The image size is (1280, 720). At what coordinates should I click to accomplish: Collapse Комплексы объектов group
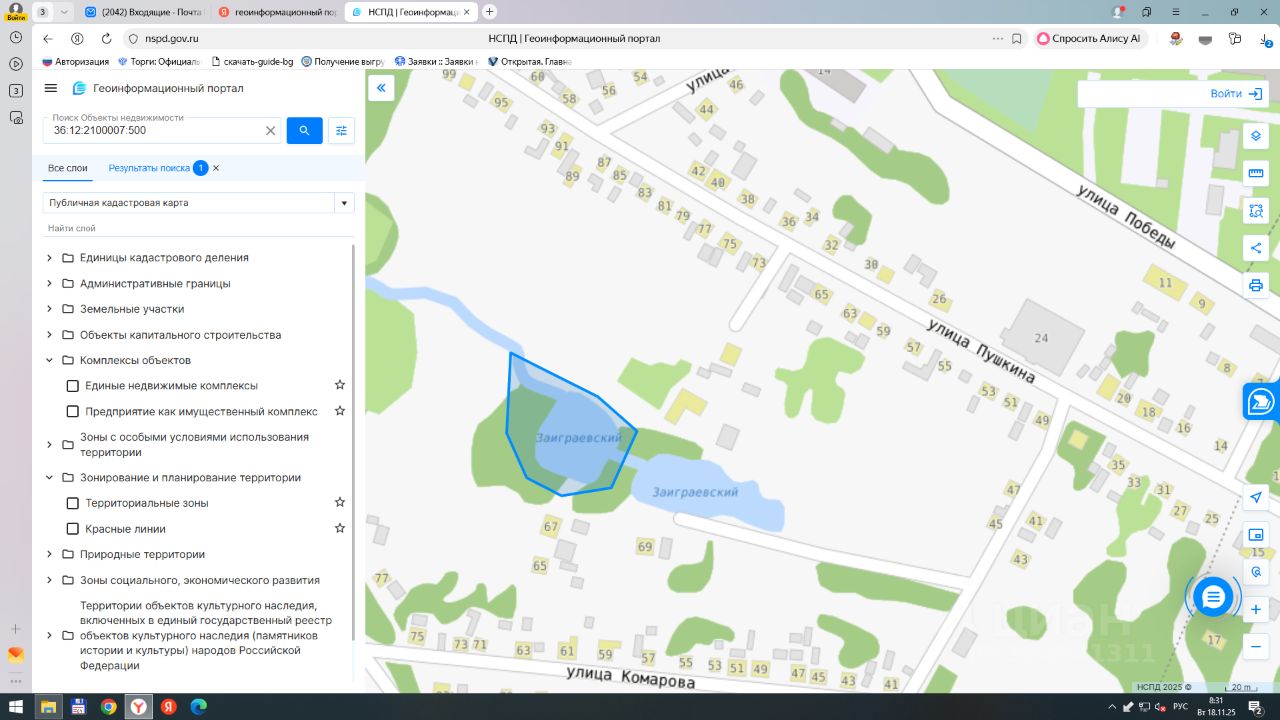[49, 360]
